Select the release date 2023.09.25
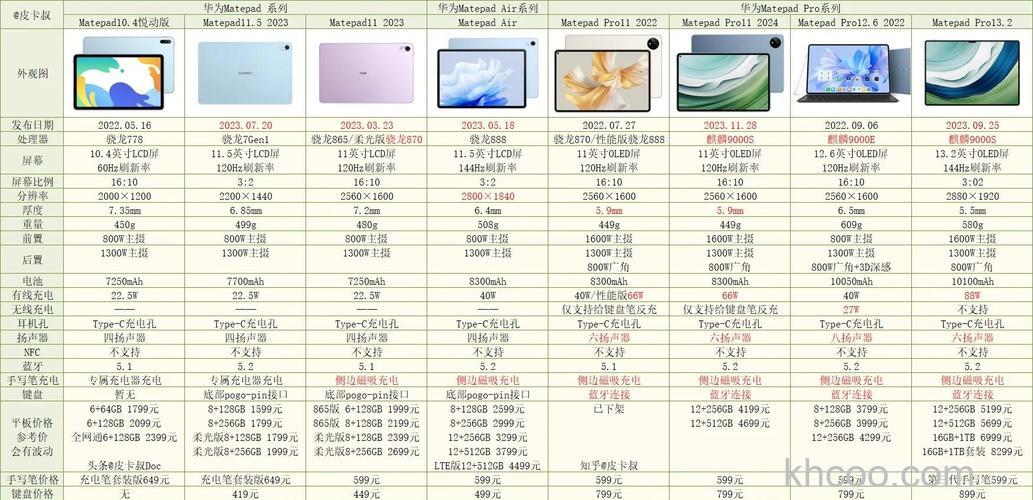Image resolution: width=1033 pixels, height=500 pixels. [972, 125]
